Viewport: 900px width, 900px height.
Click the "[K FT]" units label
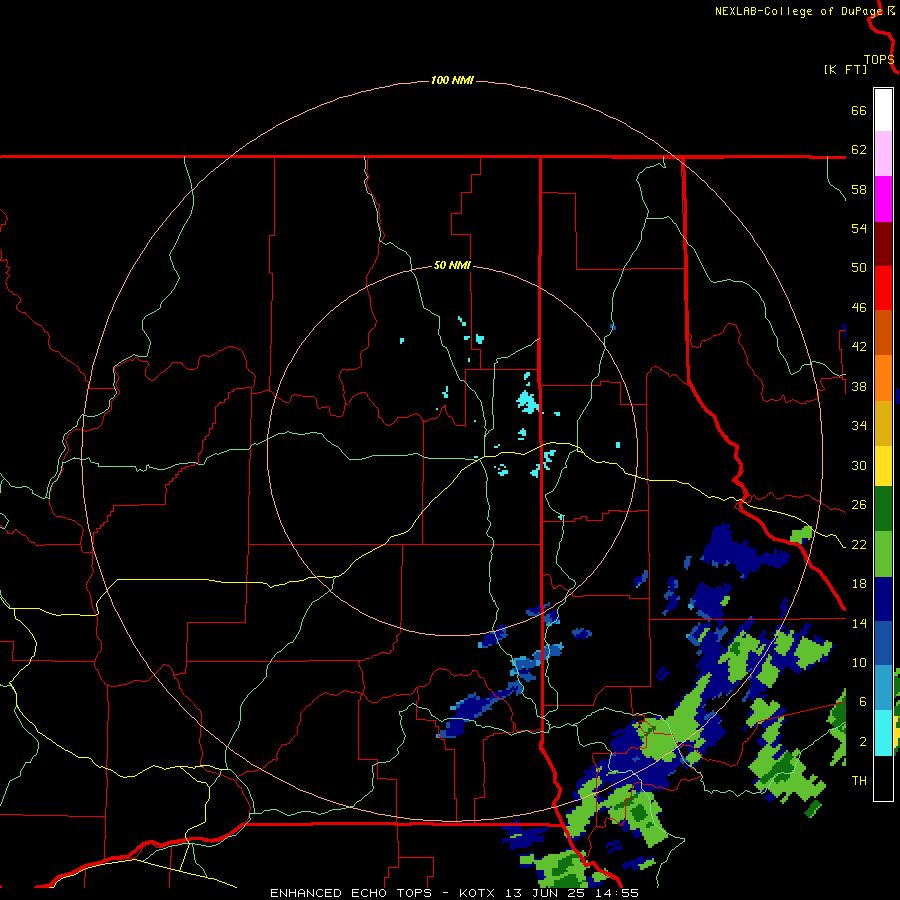click(845, 69)
